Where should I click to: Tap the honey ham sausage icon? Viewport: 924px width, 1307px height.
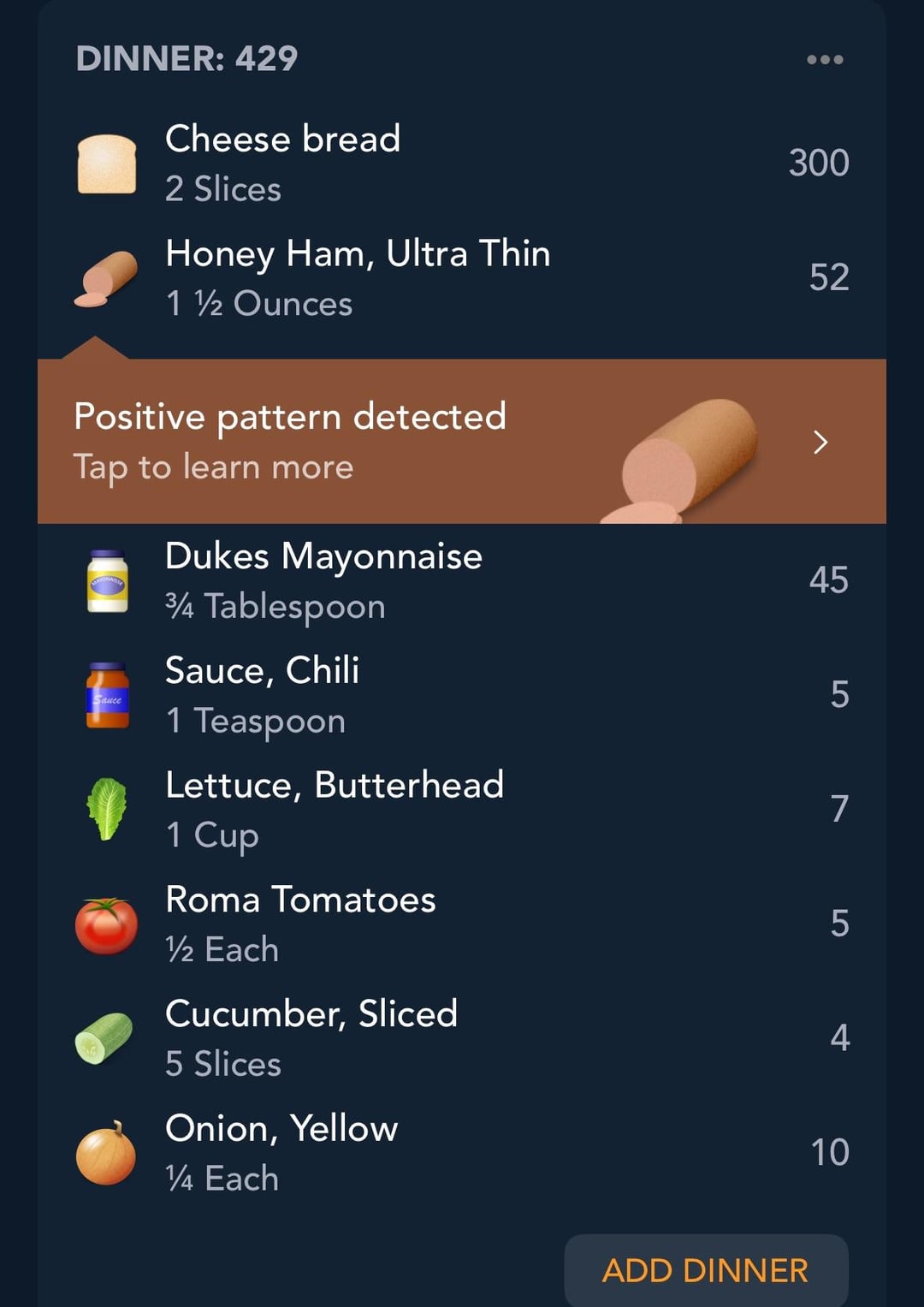click(x=106, y=278)
